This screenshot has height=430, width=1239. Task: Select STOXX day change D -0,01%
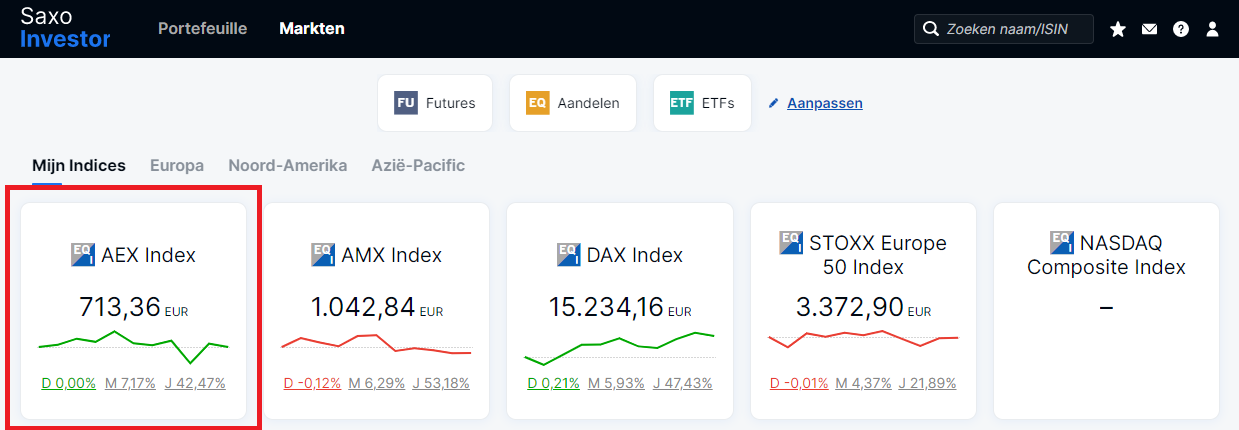coord(799,383)
